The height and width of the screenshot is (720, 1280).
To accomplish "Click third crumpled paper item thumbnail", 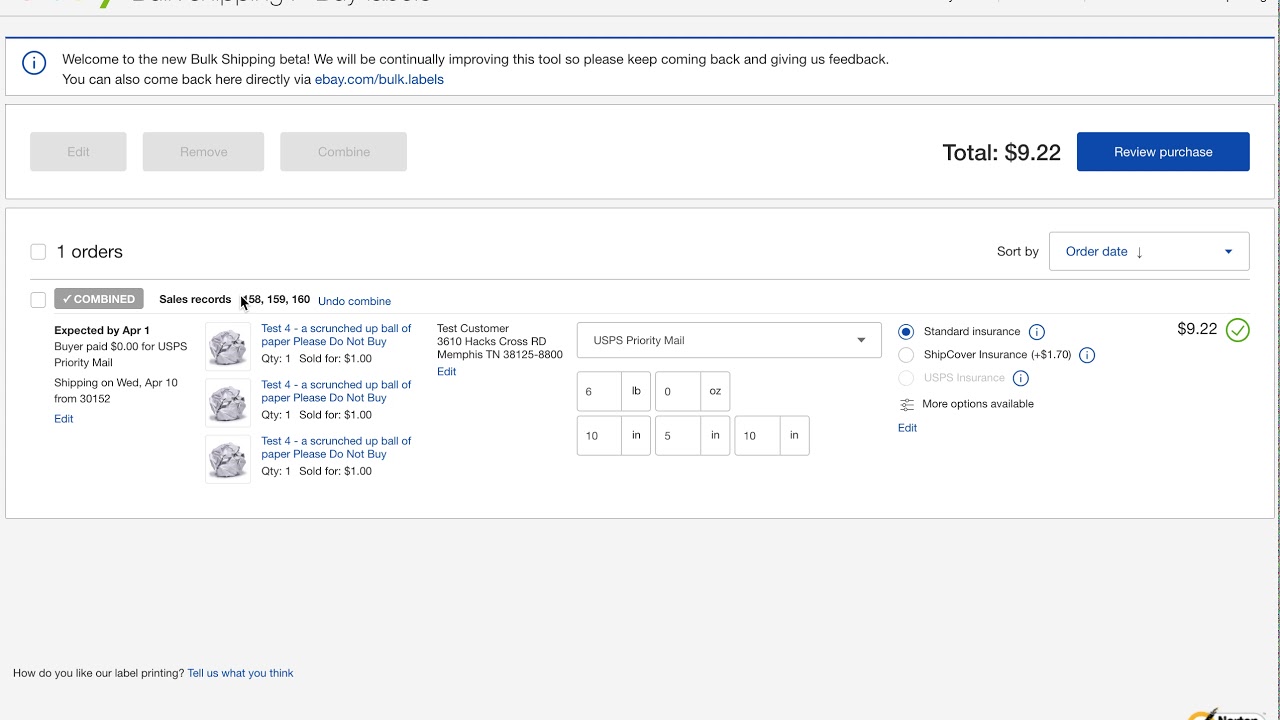I will tap(228, 459).
